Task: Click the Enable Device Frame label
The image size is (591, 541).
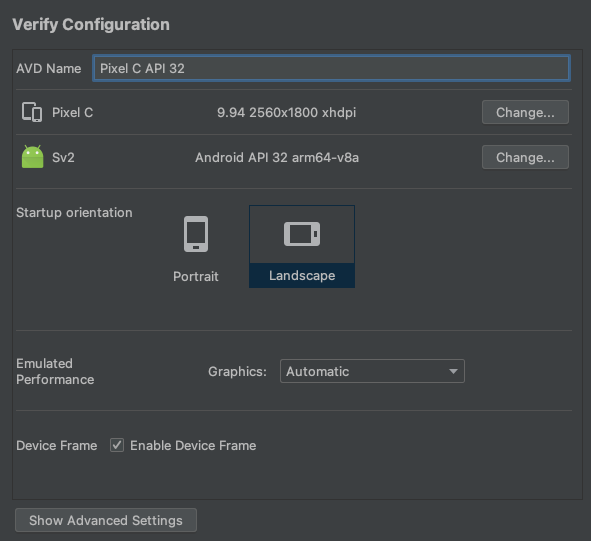Action: point(193,446)
